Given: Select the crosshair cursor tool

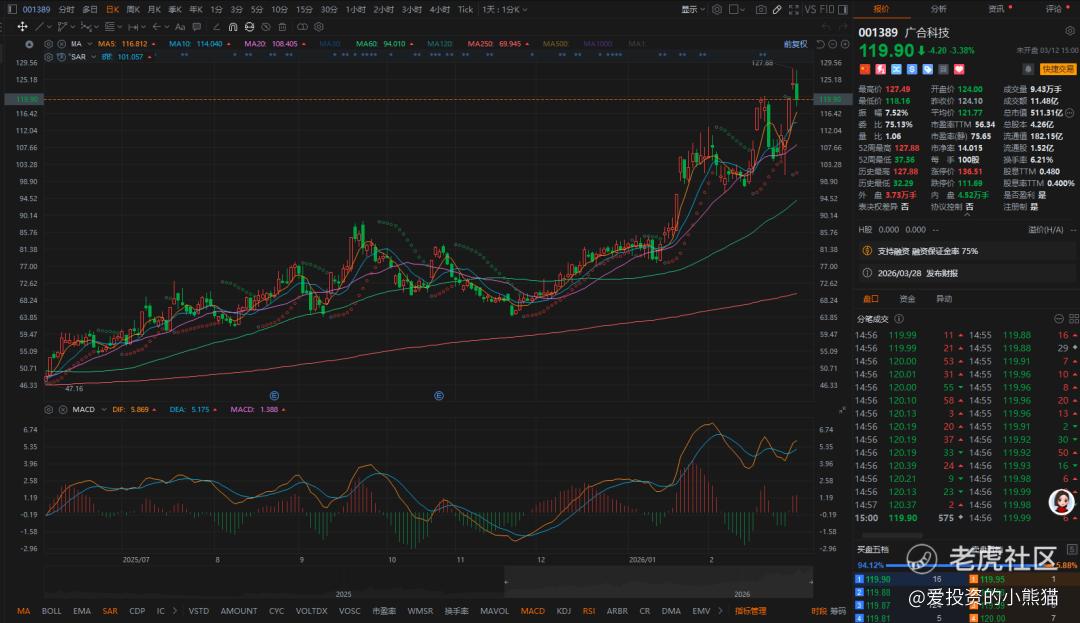Looking at the screenshot, I should [22, 26].
